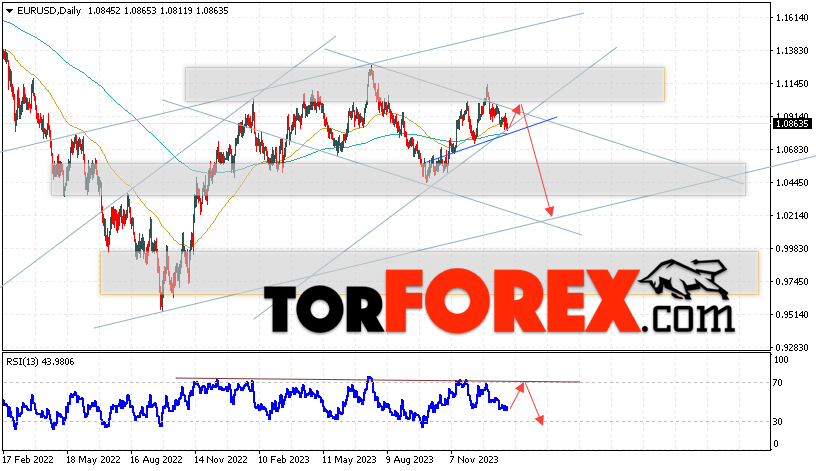816x471 pixels.
Task: Click the RSI scale level 100
Action: coord(781,360)
